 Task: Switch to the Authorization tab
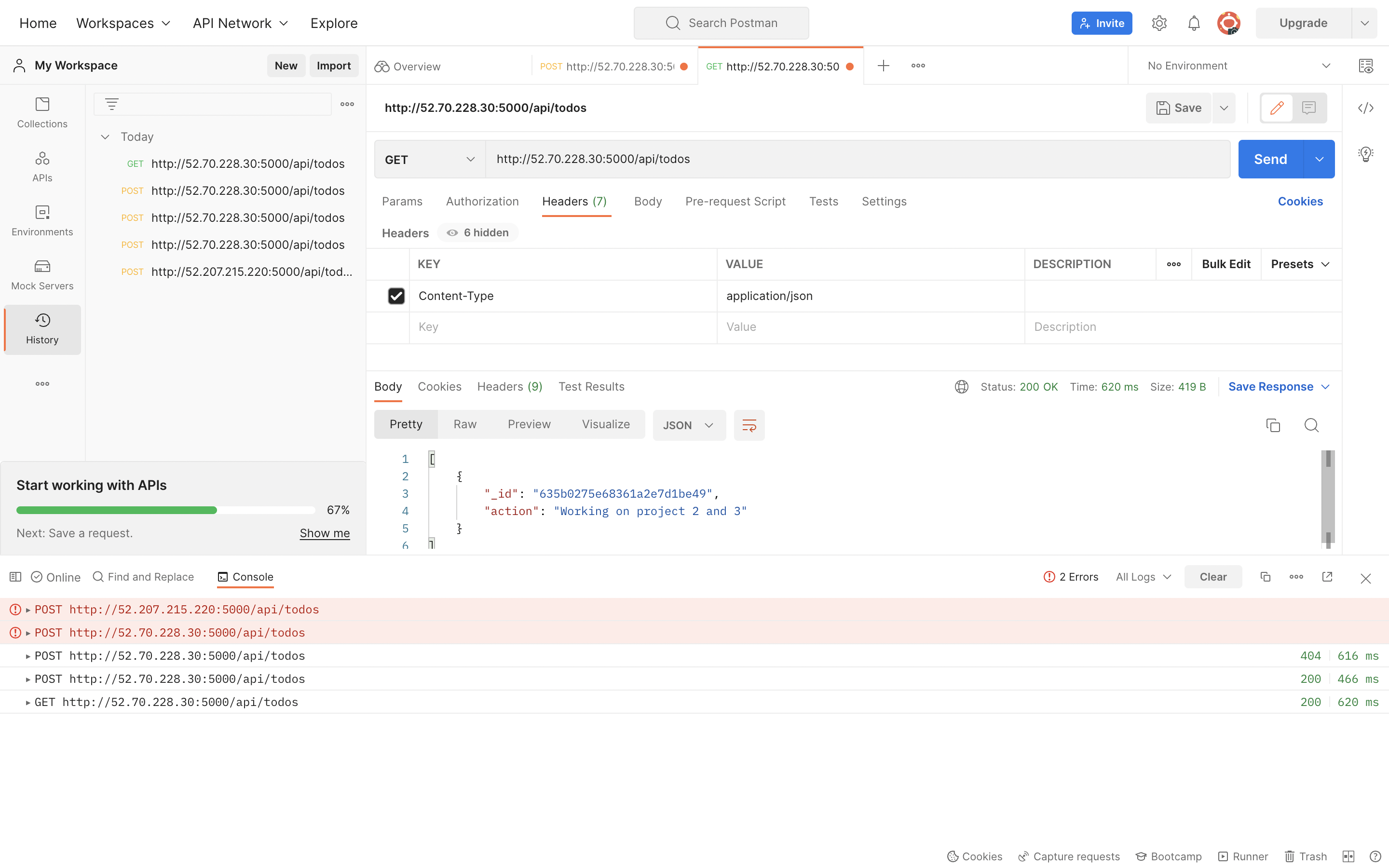[x=482, y=202]
